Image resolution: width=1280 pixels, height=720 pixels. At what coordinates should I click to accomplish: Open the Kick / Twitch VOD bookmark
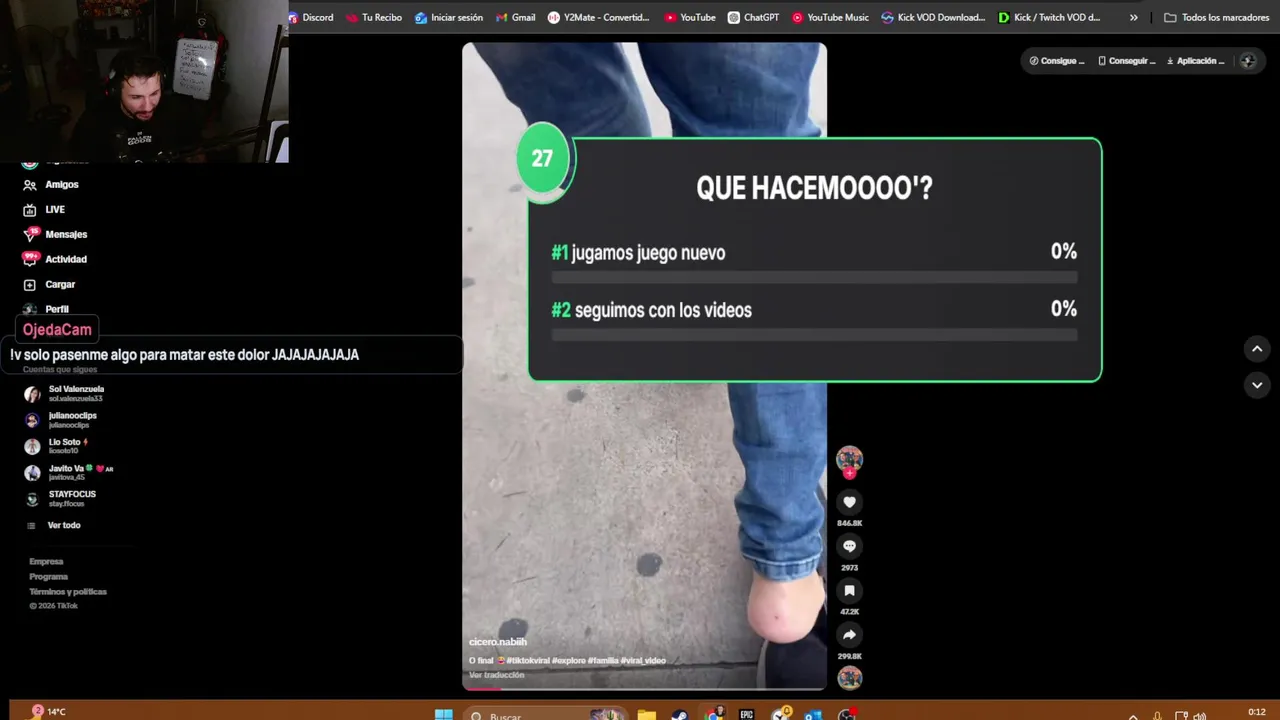[1049, 17]
